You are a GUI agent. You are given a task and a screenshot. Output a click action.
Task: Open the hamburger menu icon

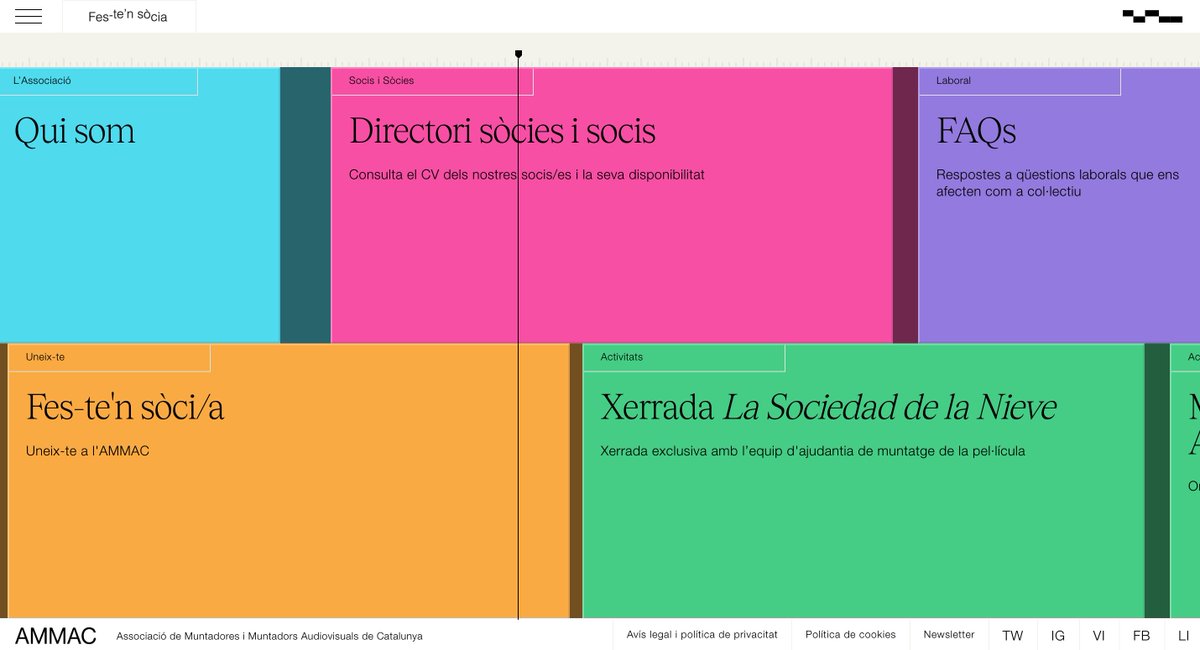click(28, 16)
